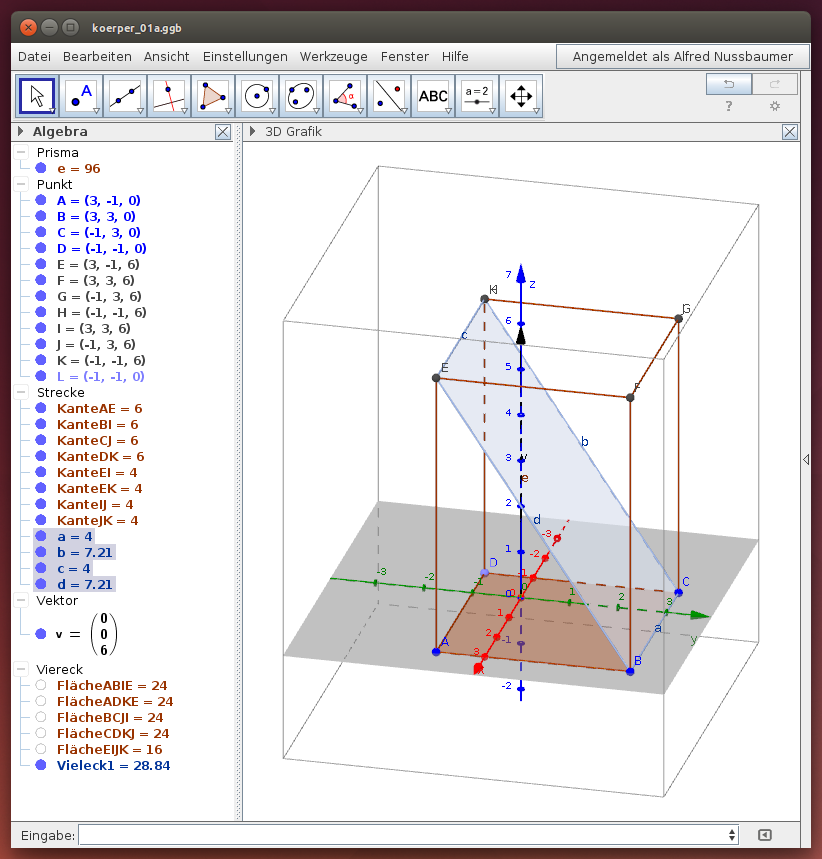The image size is (822, 859).
Task: Click into the Eingabe input field
Action: coord(403,835)
